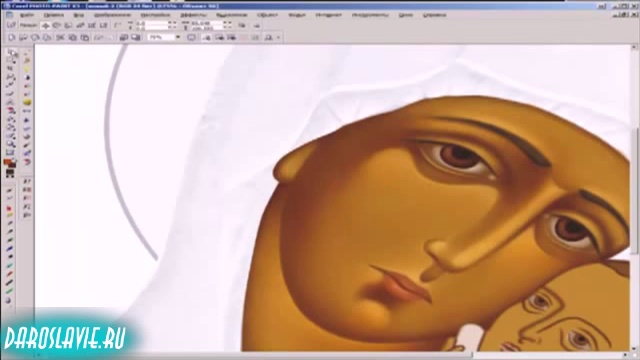This screenshot has height=360, width=640.
Task: Click the application launcher icon
Action: coord(269,38)
